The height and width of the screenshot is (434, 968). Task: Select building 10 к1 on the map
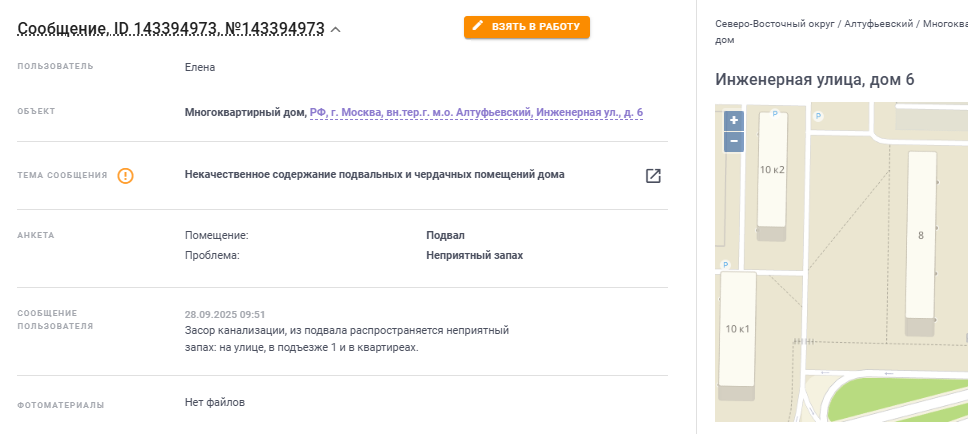tap(738, 330)
